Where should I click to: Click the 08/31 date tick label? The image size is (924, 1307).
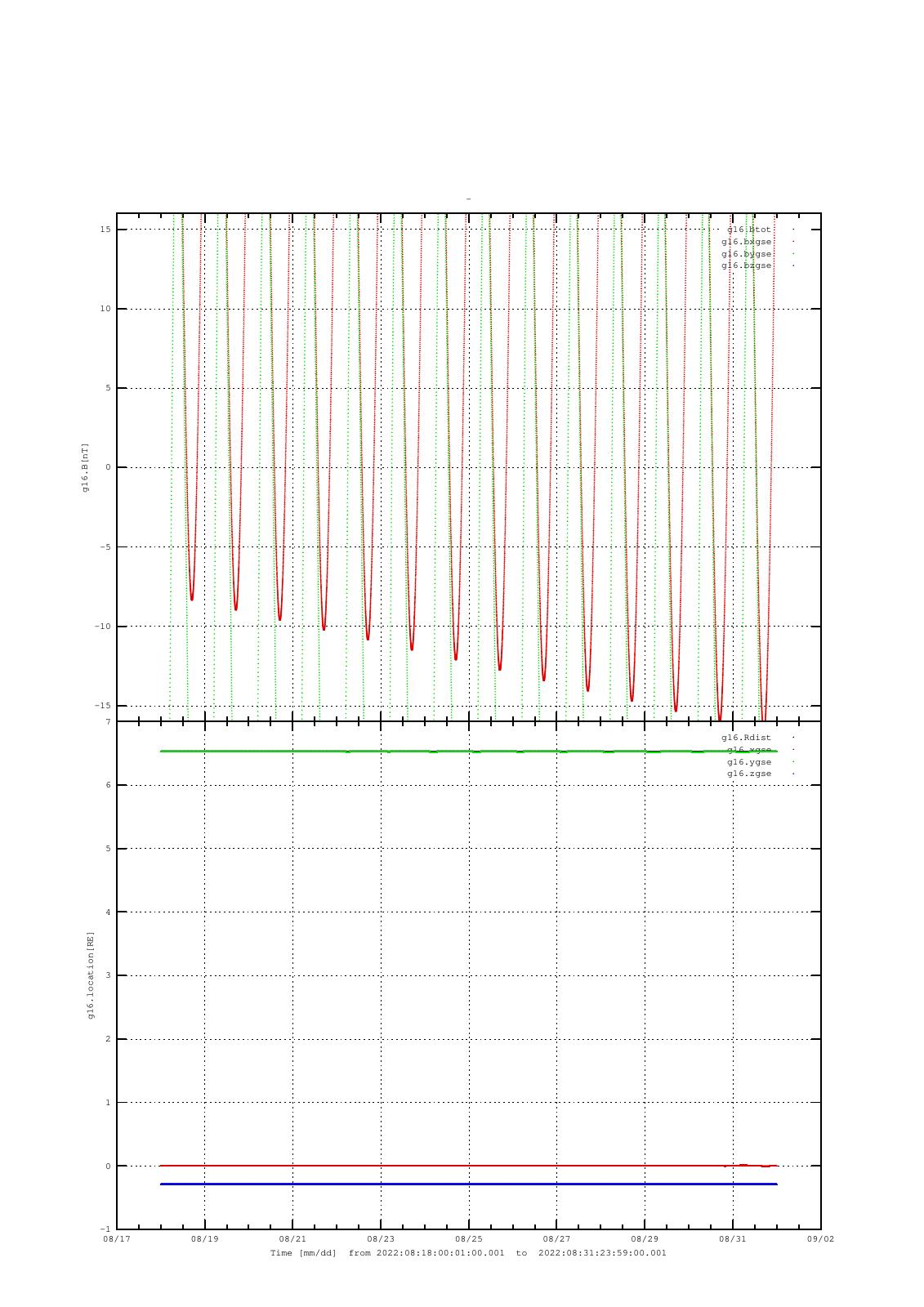point(733,1239)
